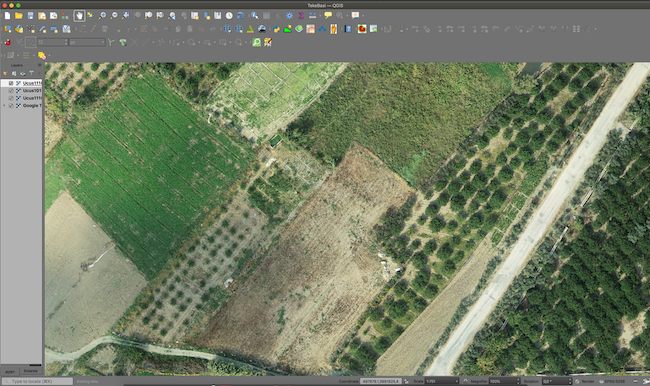Click the Rotation value spin box
650x386 pixels.
(x=557, y=381)
